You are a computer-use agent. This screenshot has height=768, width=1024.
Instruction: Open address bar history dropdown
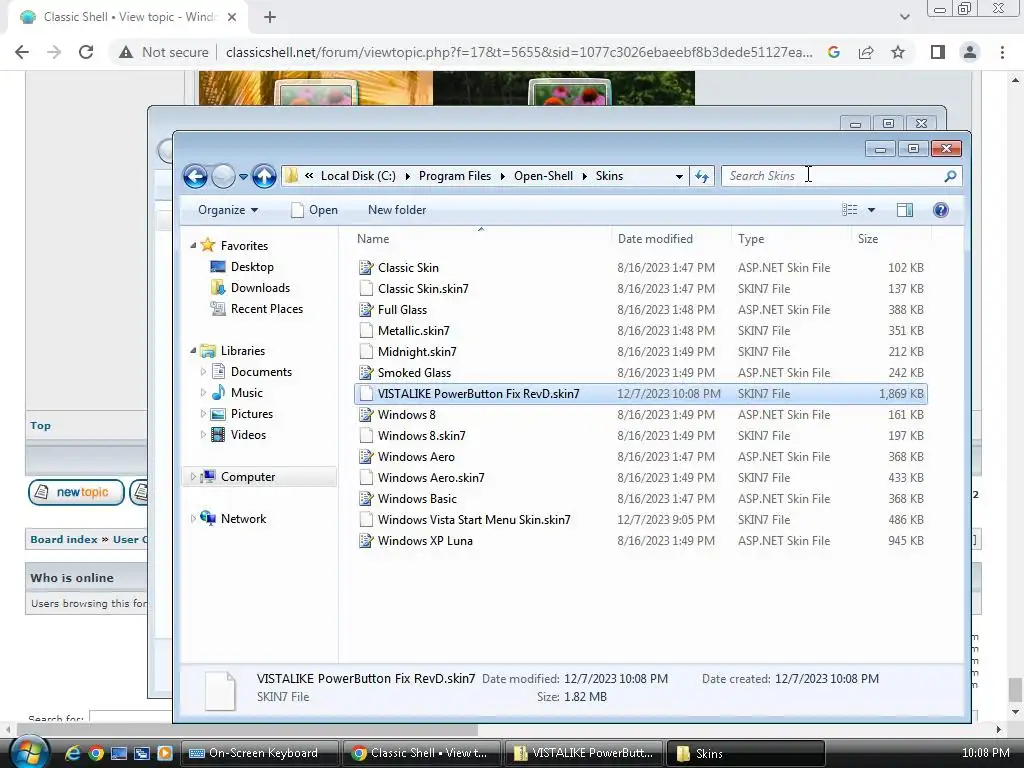click(x=679, y=176)
